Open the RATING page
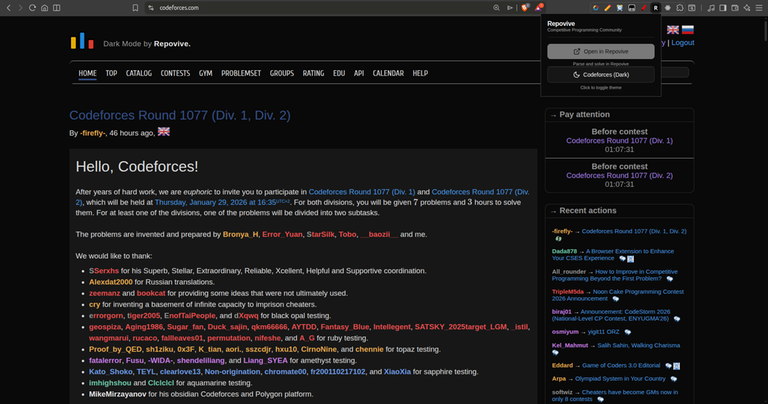The image size is (768, 404). tap(313, 73)
